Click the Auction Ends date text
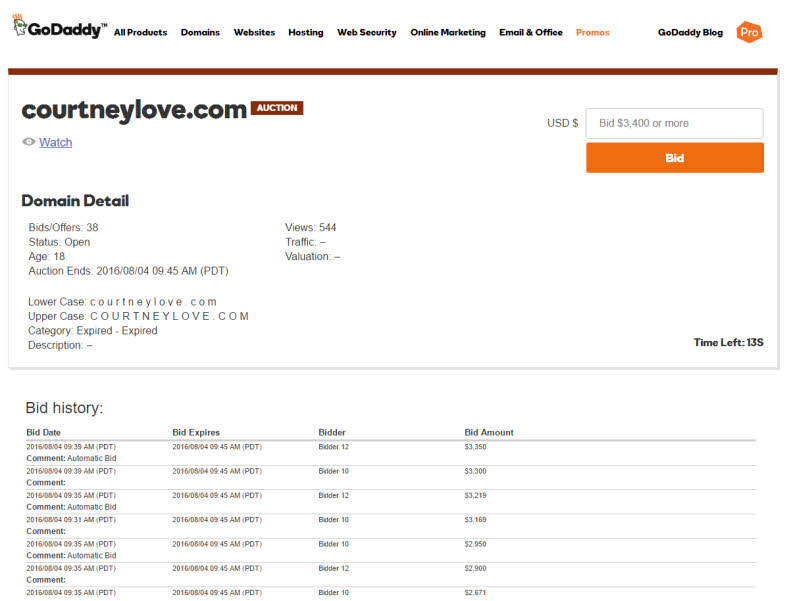This screenshot has height=601, width=800. click(129, 271)
